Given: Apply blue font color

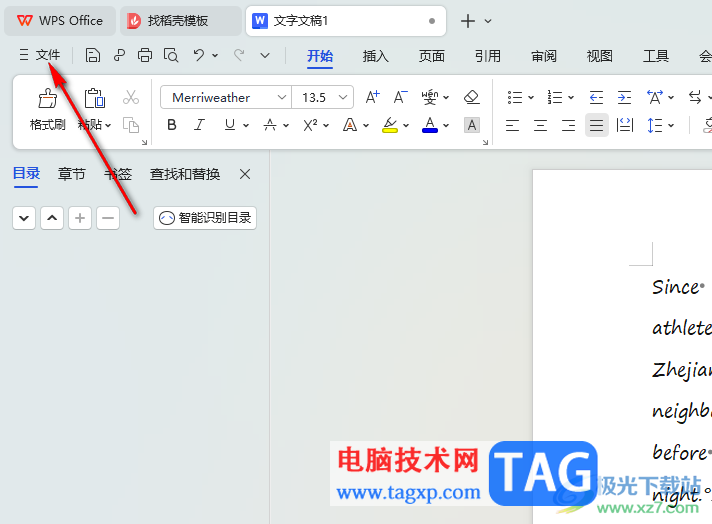Looking at the screenshot, I should (x=430, y=125).
